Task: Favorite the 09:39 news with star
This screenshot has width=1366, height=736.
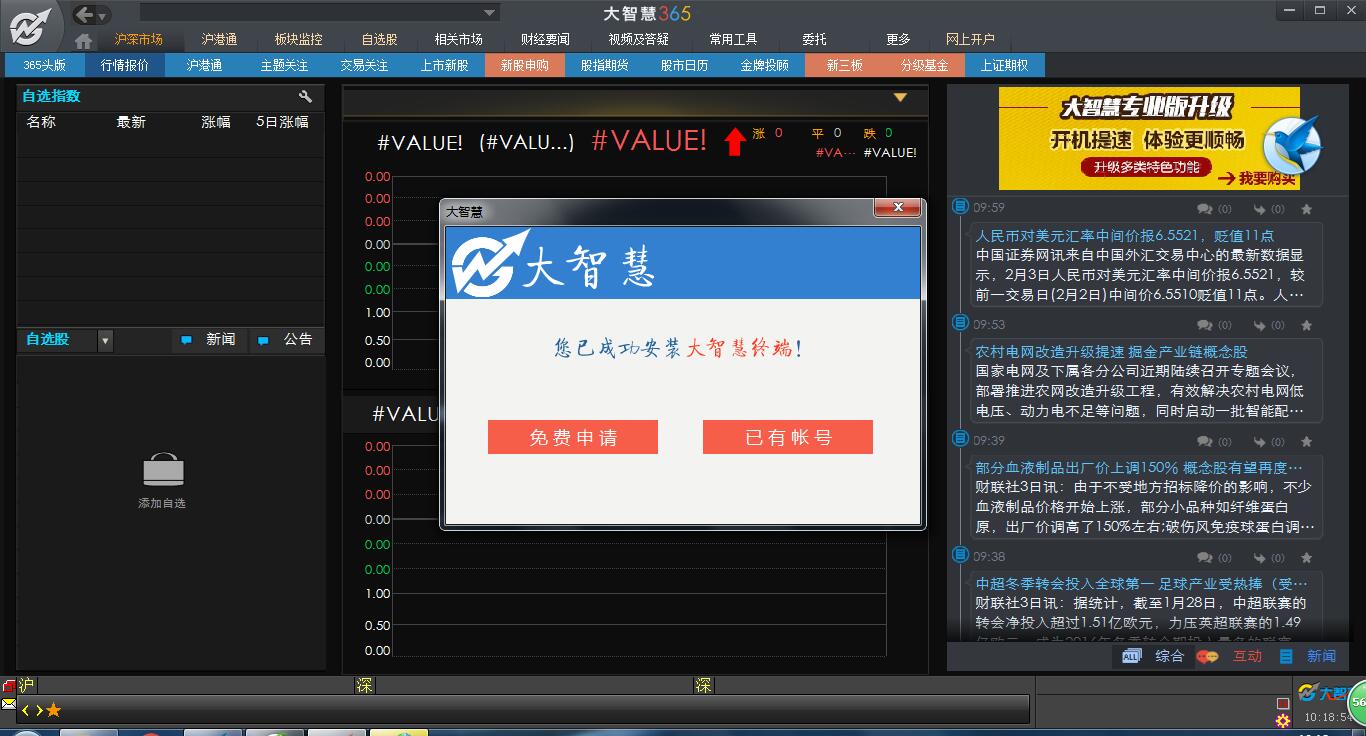Action: (1306, 441)
